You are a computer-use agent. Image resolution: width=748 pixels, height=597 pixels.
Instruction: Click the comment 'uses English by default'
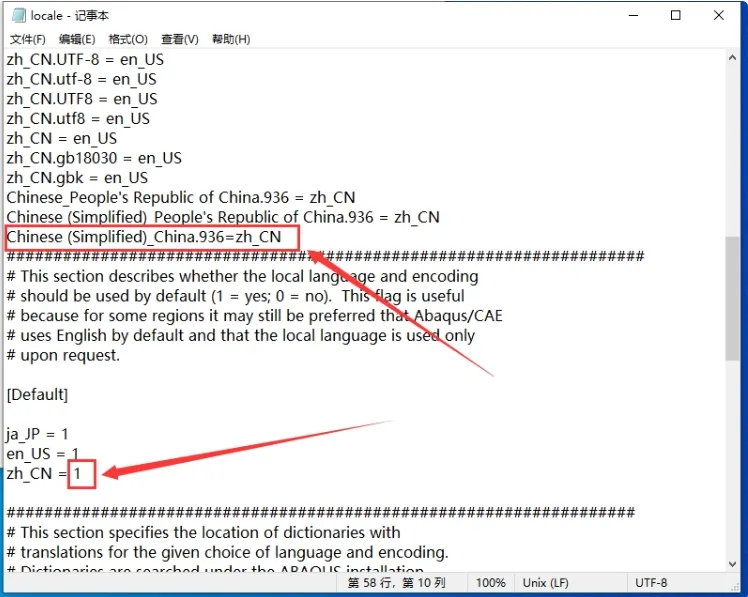pyautogui.click(x=240, y=335)
